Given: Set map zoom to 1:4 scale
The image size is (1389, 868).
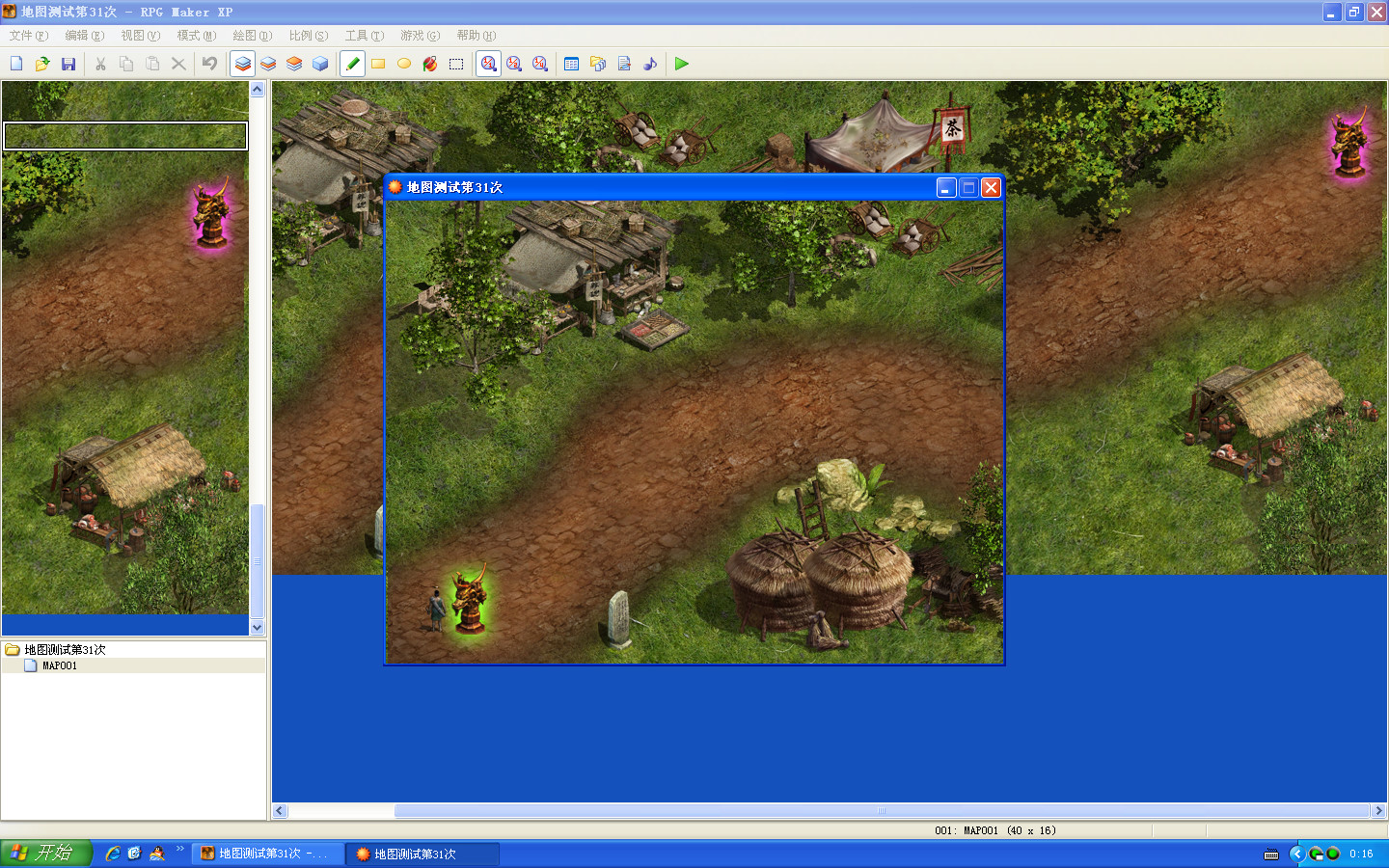Looking at the screenshot, I should [x=540, y=64].
